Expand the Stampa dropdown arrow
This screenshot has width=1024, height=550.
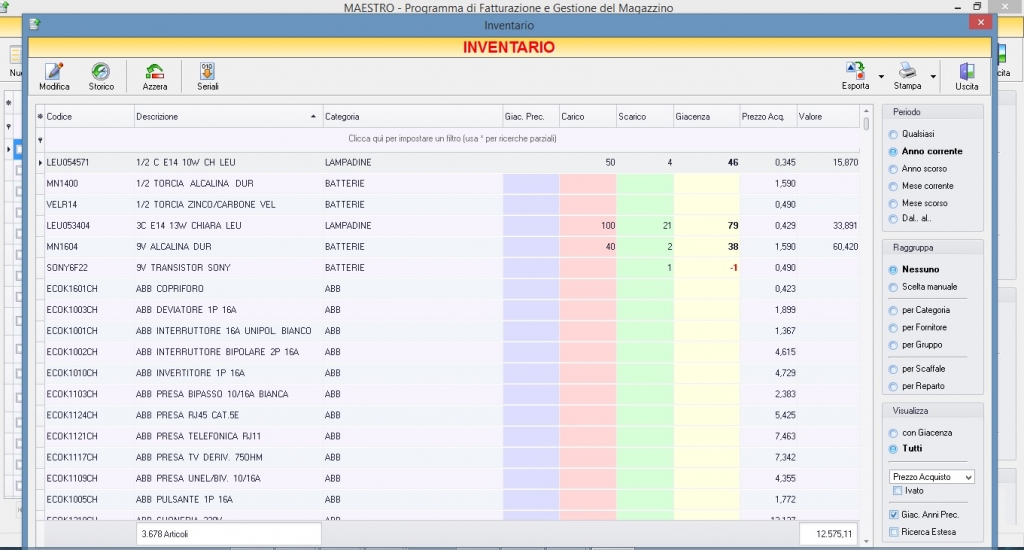933,76
